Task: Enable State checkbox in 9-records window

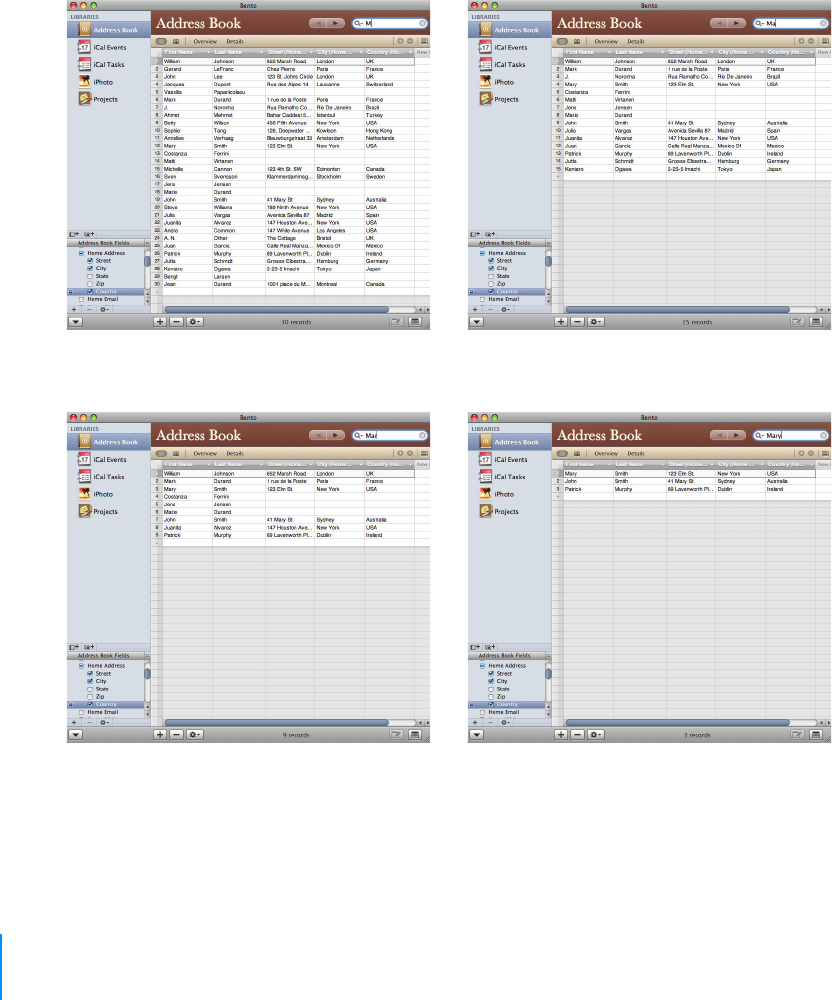Action: (90, 689)
